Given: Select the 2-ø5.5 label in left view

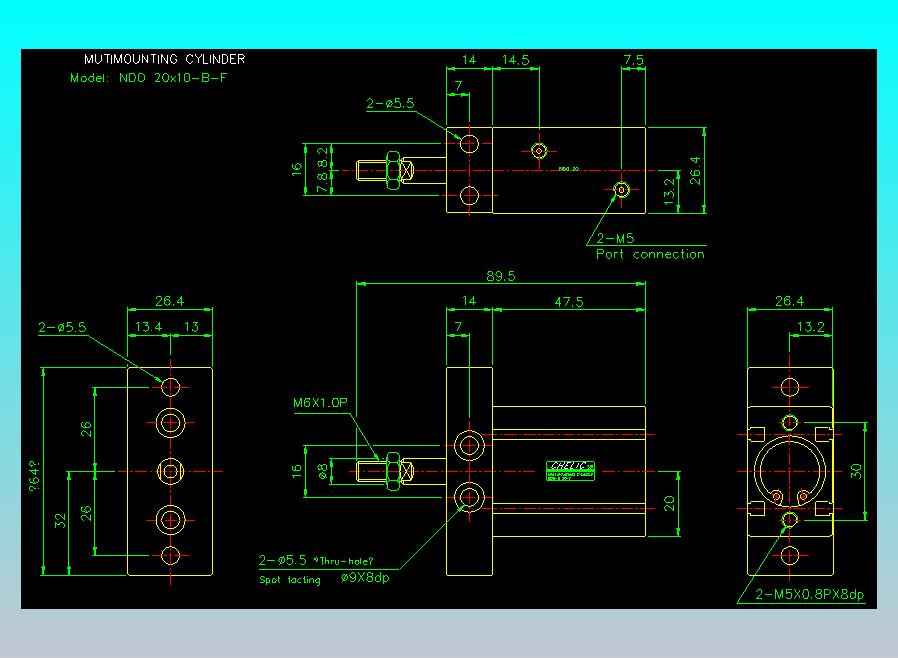Looking at the screenshot, I should tap(62, 327).
